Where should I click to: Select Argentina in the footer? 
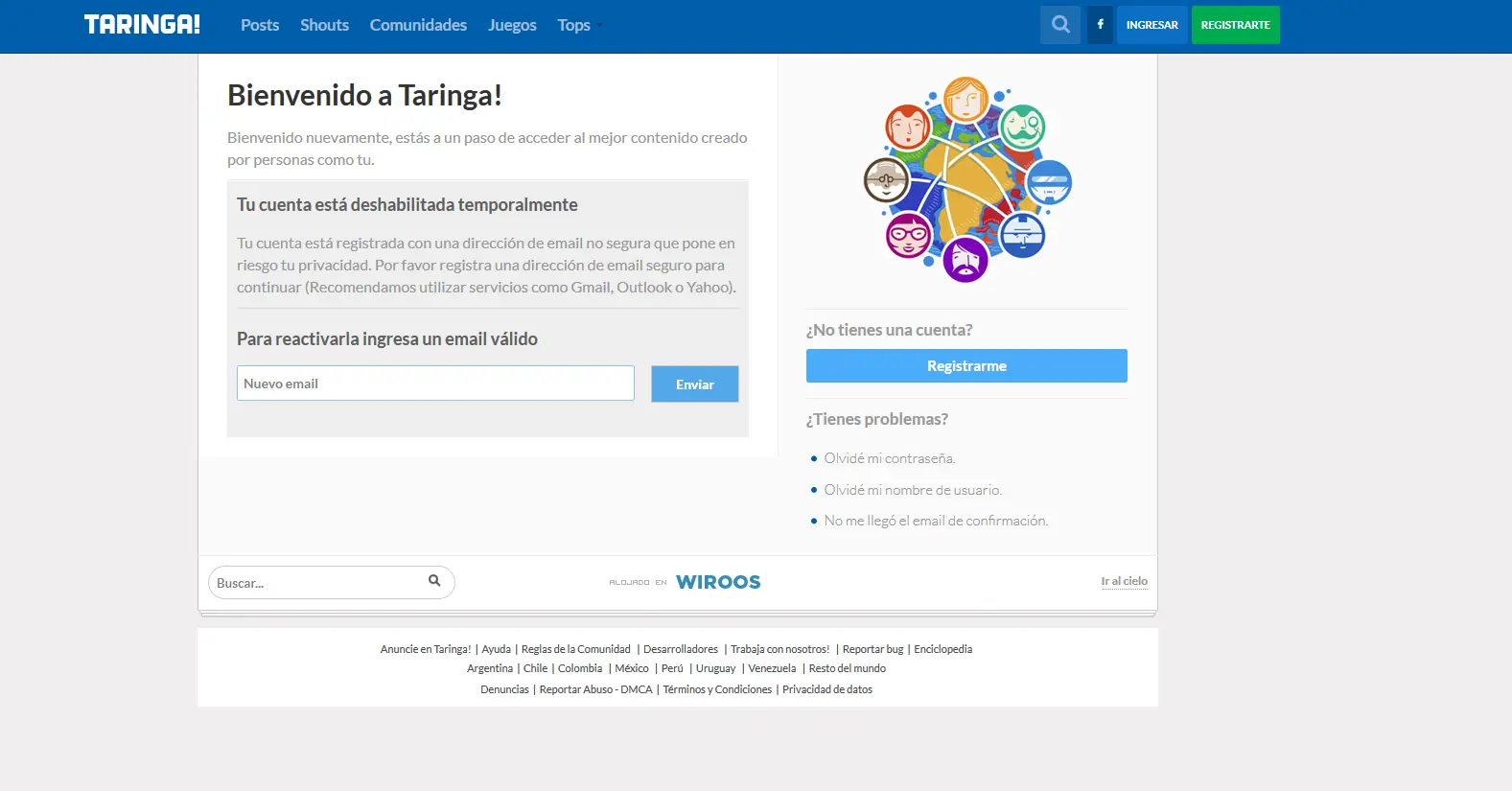490,668
